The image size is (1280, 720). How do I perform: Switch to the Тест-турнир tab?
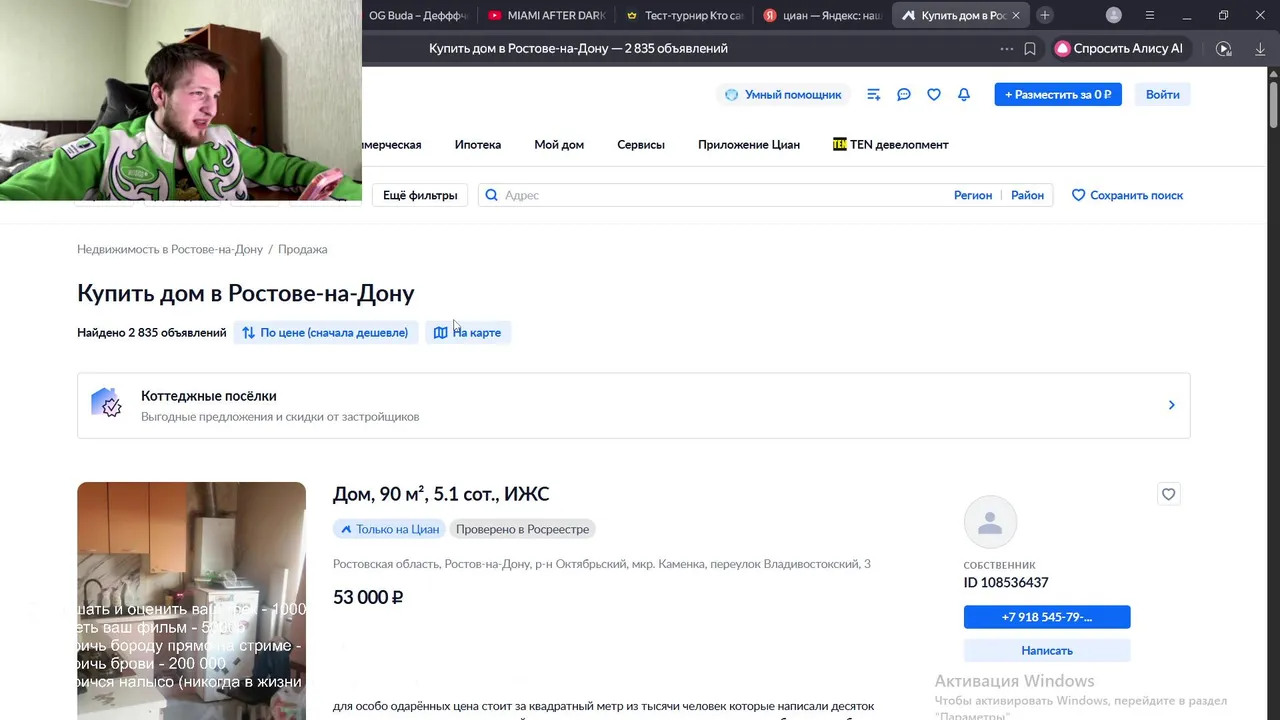pyautogui.click(x=684, y=15)
